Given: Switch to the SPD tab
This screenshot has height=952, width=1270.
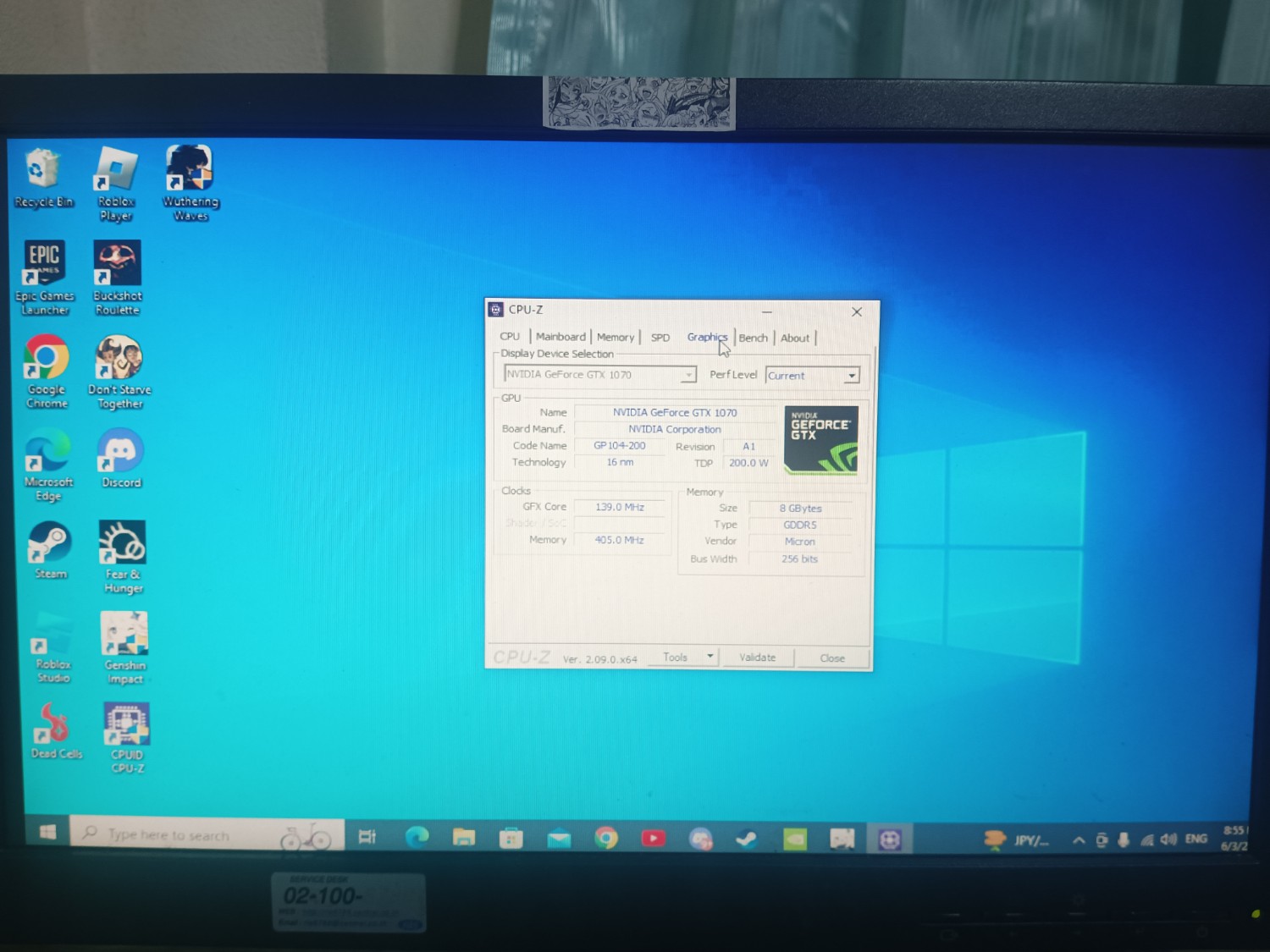Looking at the screenshot, I should (x=660, y=338).
